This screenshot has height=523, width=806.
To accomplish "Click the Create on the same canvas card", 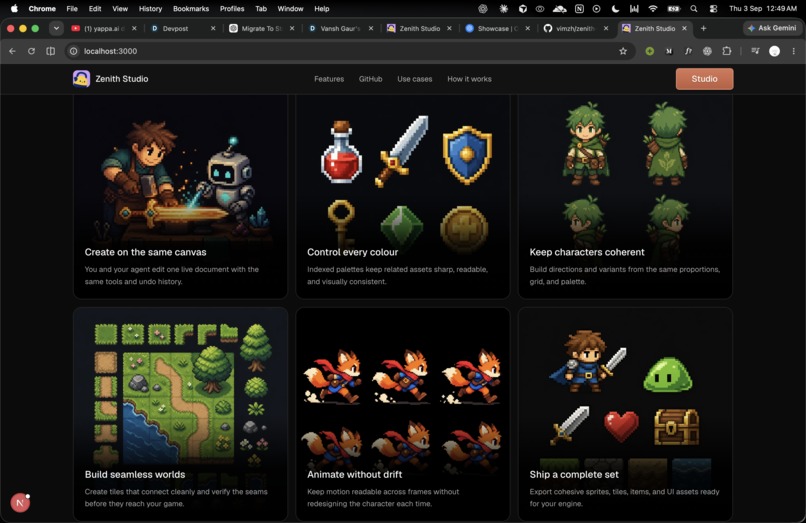I will click(180, 196).
